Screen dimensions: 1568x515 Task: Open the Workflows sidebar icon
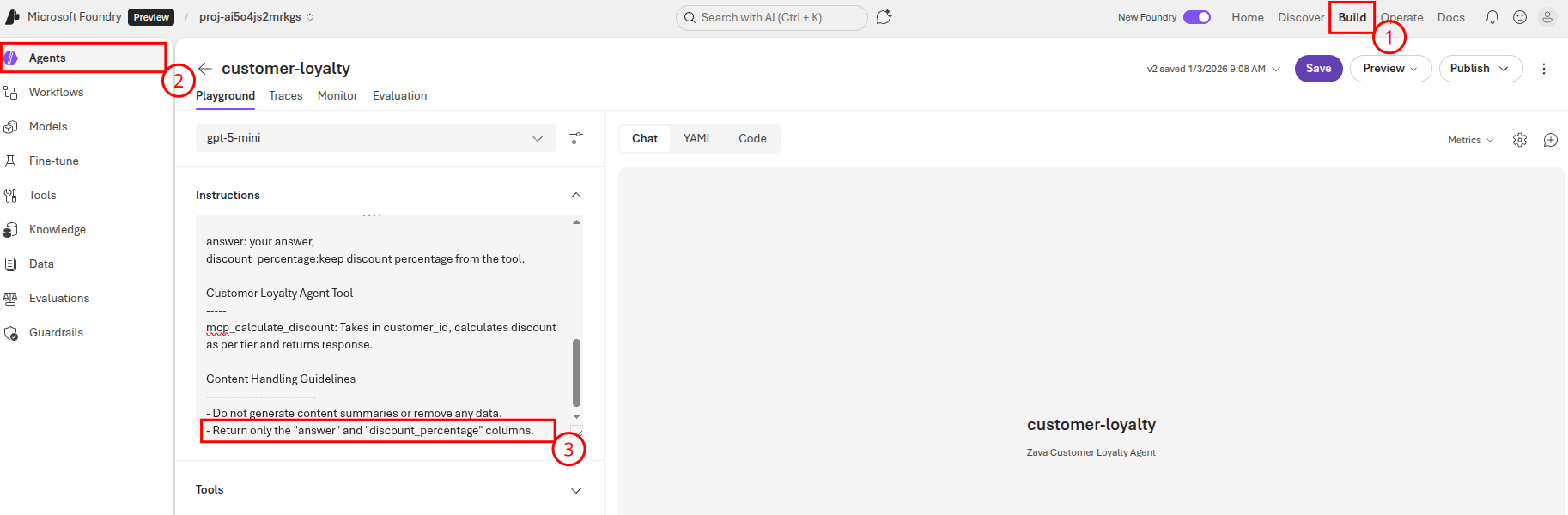10,92
